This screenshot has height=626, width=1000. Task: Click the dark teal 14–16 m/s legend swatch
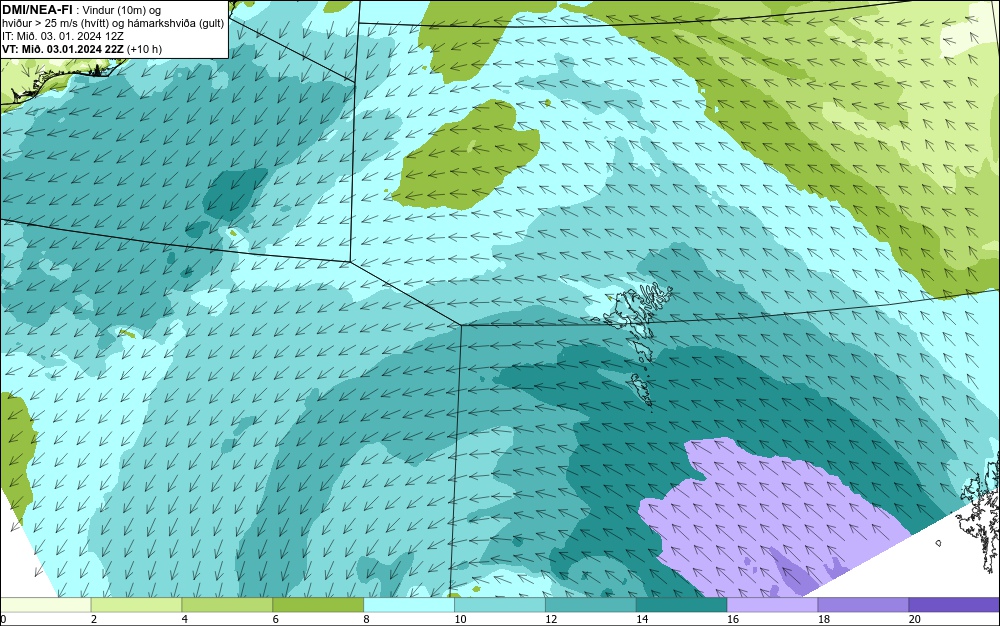682,604
